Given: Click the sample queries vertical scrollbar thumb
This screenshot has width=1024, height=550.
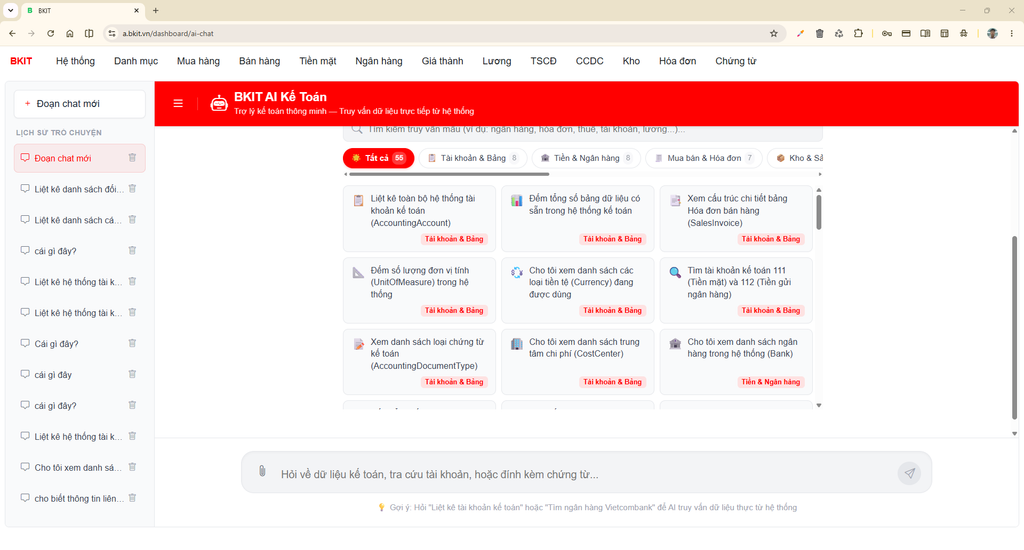Looking at the screenshot, I should tap(818, 212).
